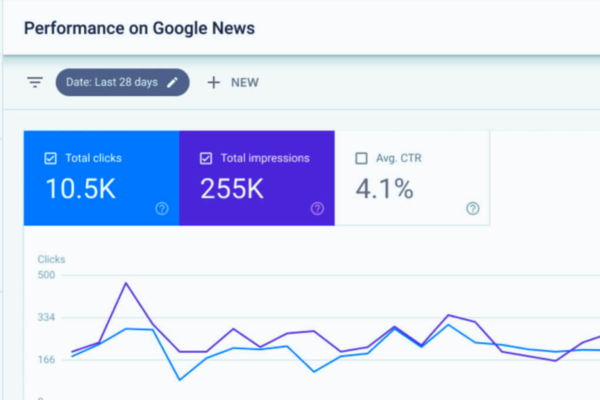The height and width of the screenshot is (400, 600).
Task: Enable the Avg. CTR checkbox
Action: click(361, 158)
